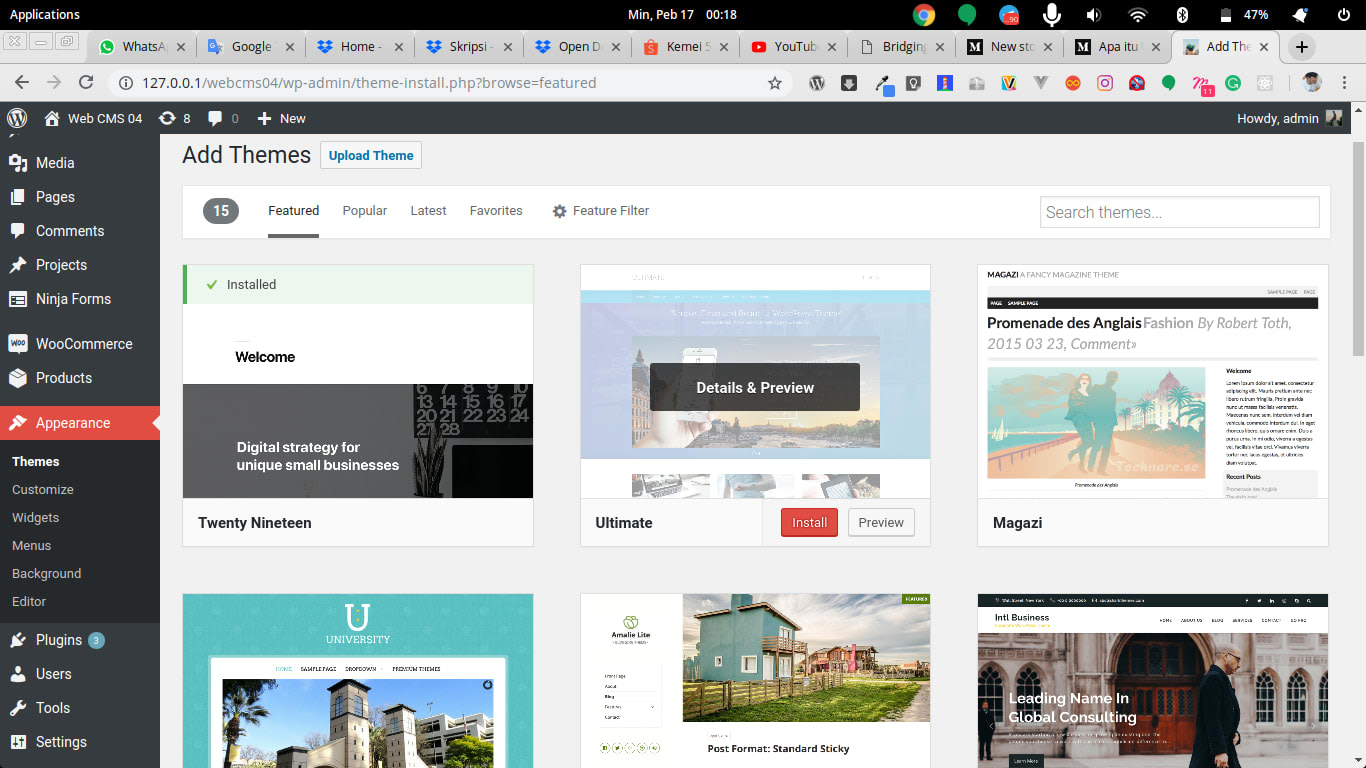Toggle Bluetooth from the system tray
Screen dimensions: 1366x768
click(1183, 13)
